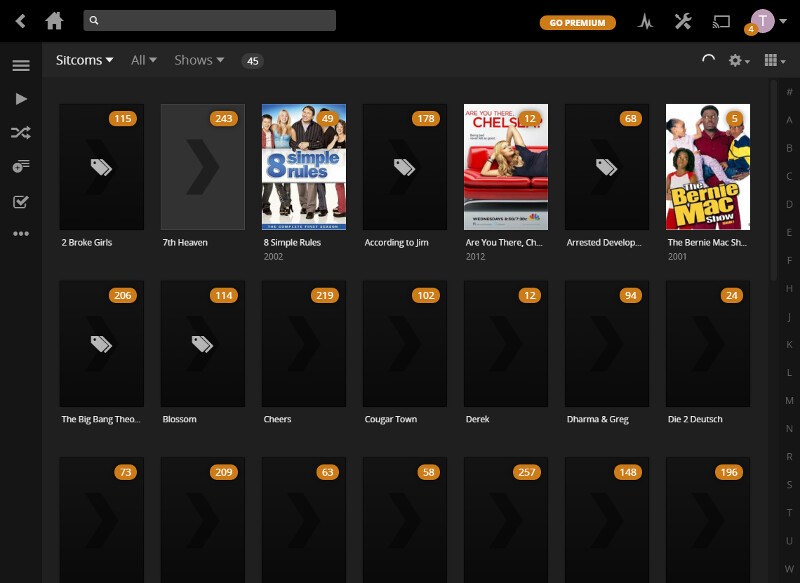Jump to letter D in index
The image size is (800, 583).
click(789, 204)
